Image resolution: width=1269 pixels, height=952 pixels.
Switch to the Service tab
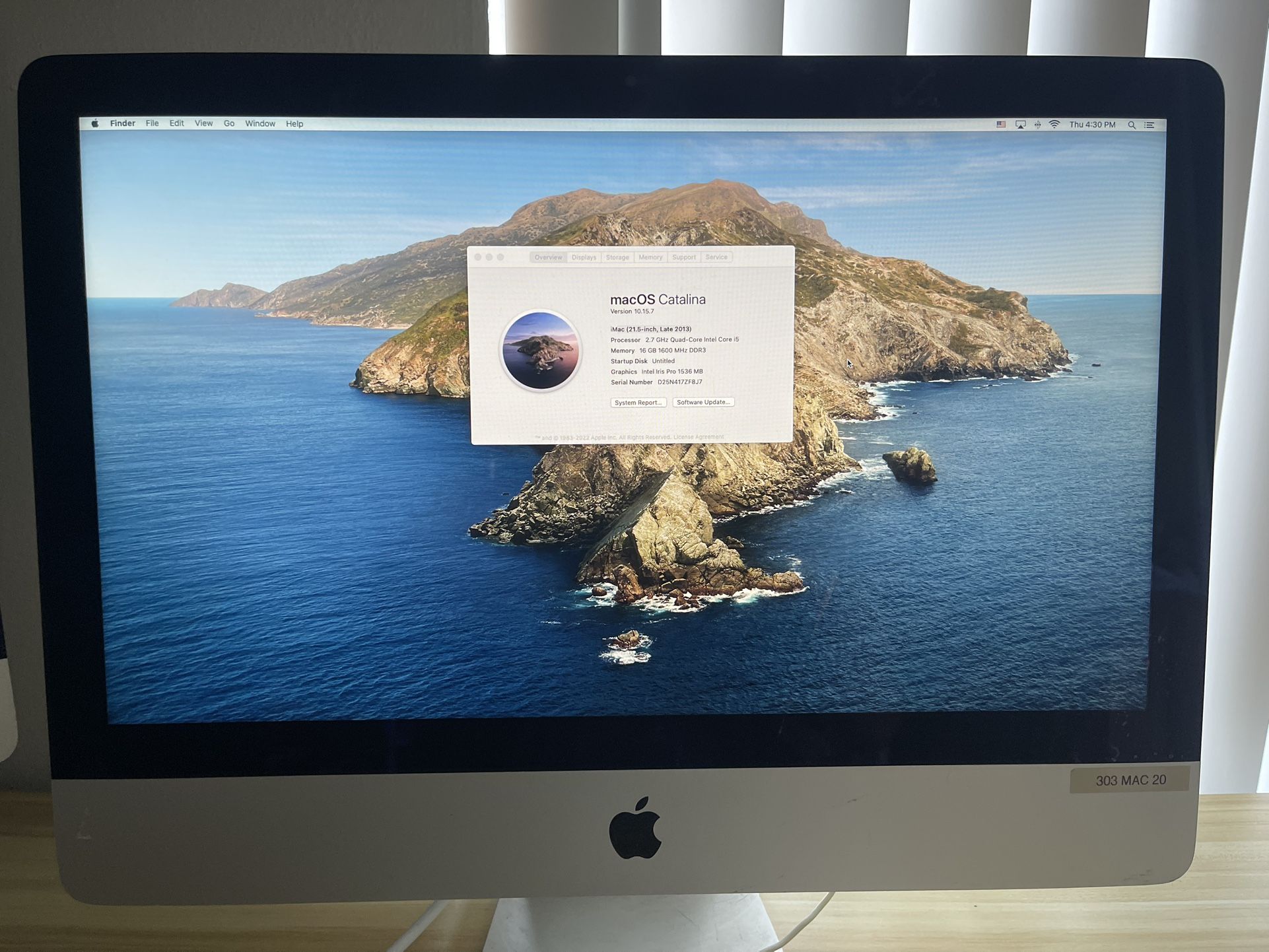point(716,257)
